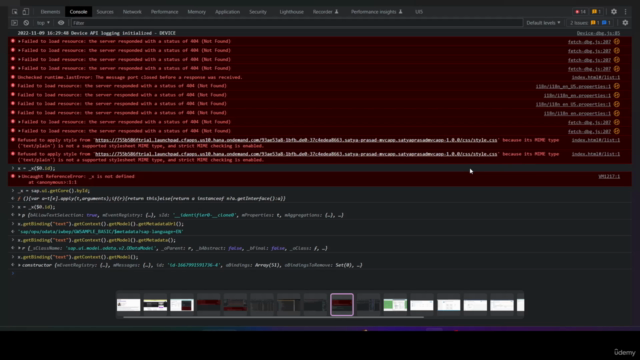The image size is (640, 360).
Task: Open the Application tab
Action: 227,12
